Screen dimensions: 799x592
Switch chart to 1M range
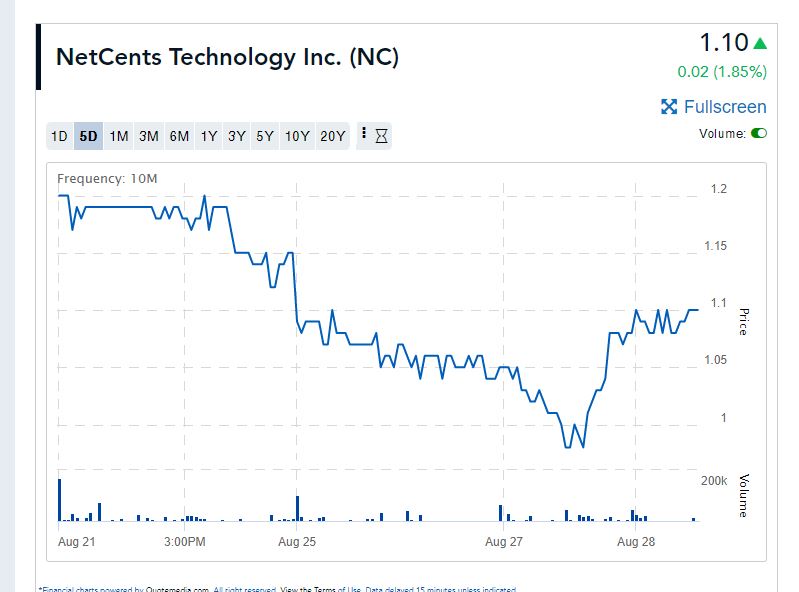click(119, 136)
